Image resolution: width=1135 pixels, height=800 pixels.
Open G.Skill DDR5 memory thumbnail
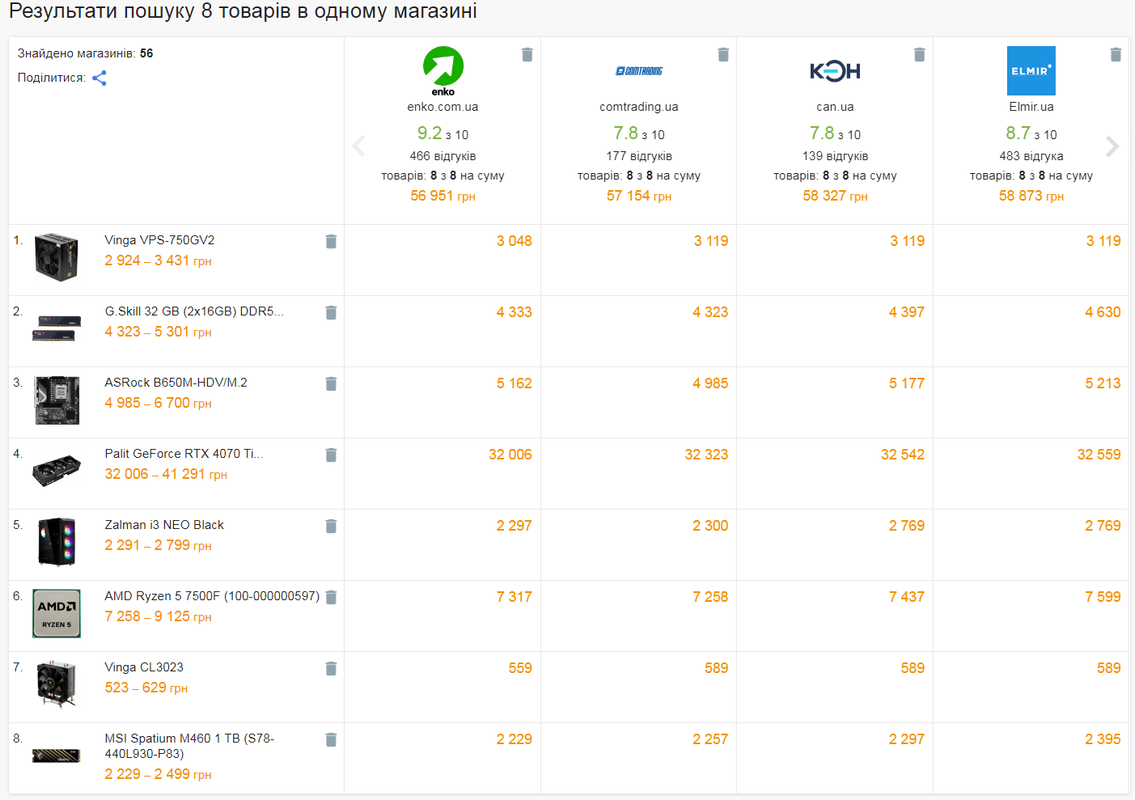pyautogui.click(x=56, y=328)
